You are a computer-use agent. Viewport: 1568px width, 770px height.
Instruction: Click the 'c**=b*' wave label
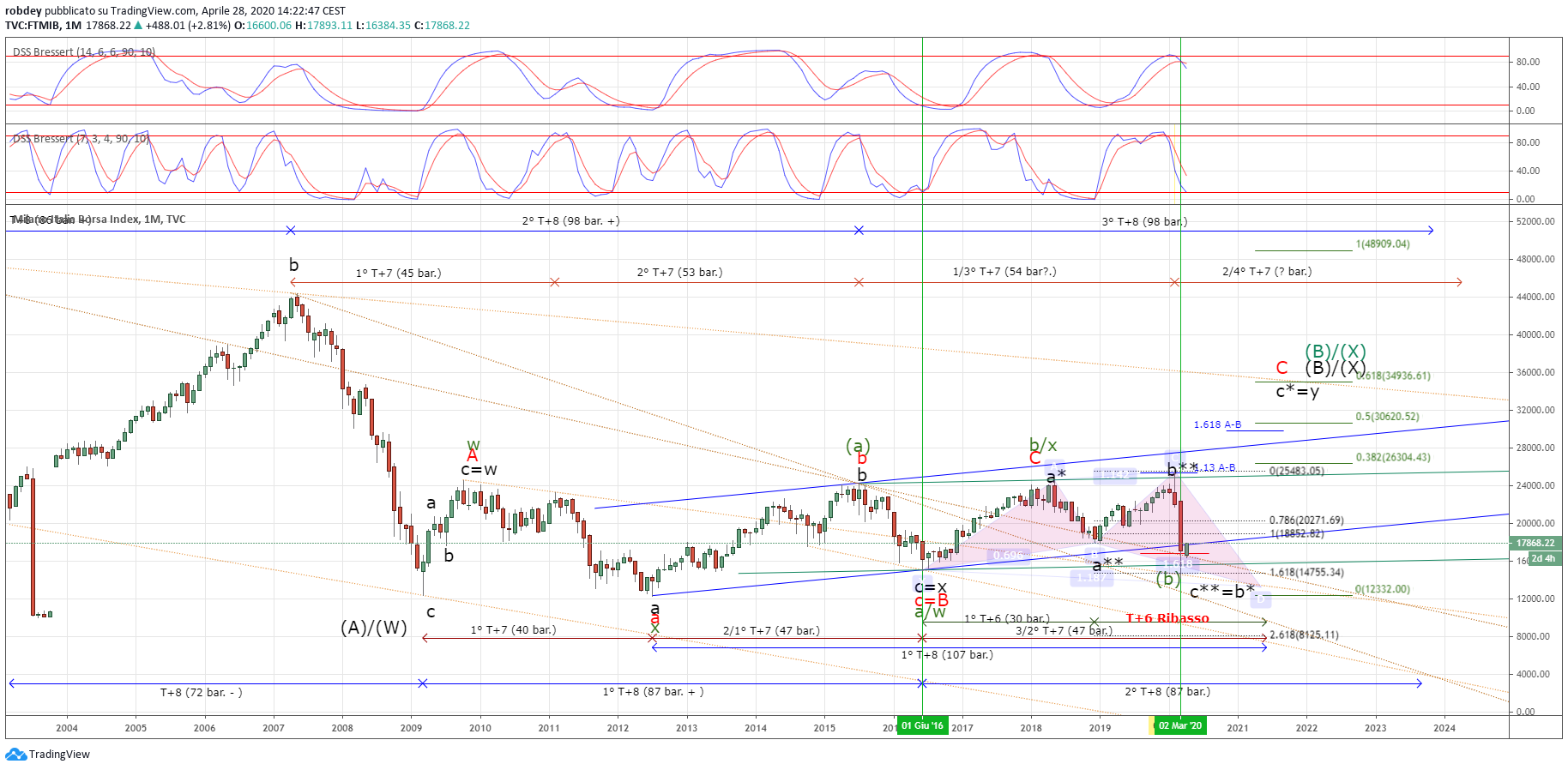1222,592
